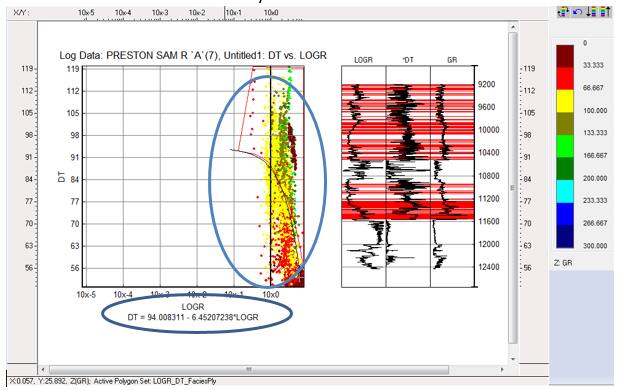The width and height of the screenshot is (628, 390).
Task: Click the horizontal scrollbar left arrow
Action: pyautogui.click(x=43, y=369)
